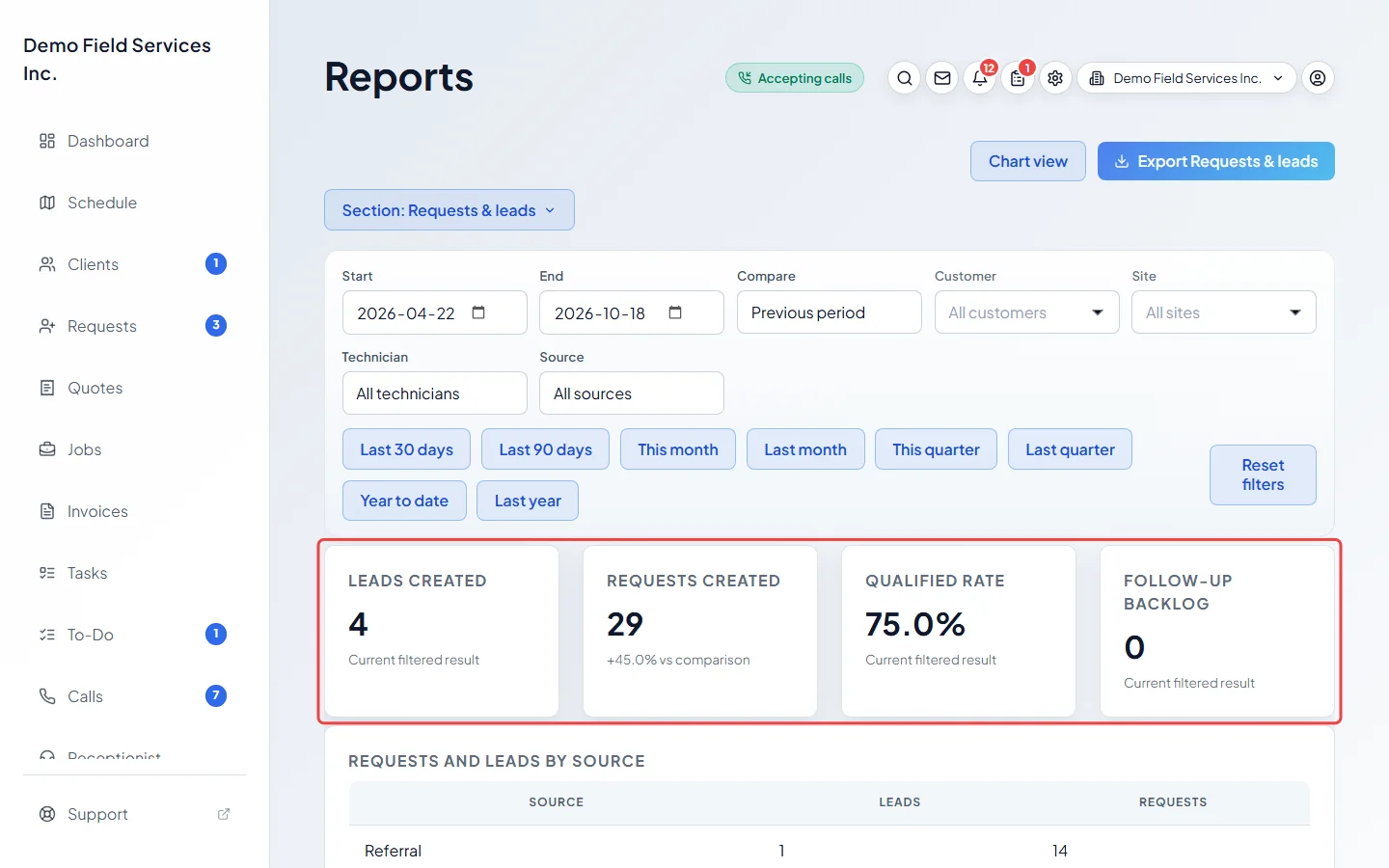Open Invoices in the sidebar
The height and width of the screenshot is (868, 1389).
pos(135,511)
